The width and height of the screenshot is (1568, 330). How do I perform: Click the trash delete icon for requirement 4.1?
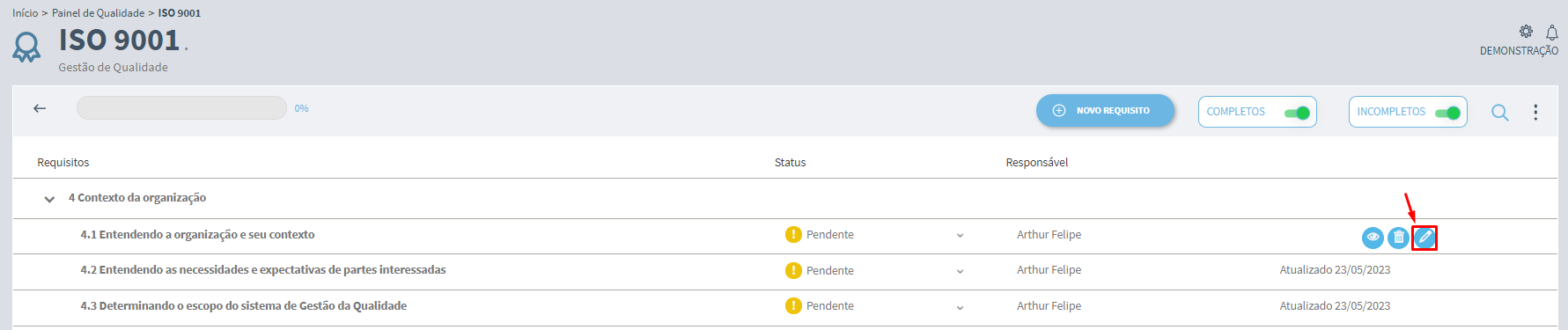click(x=1398, y=238)
